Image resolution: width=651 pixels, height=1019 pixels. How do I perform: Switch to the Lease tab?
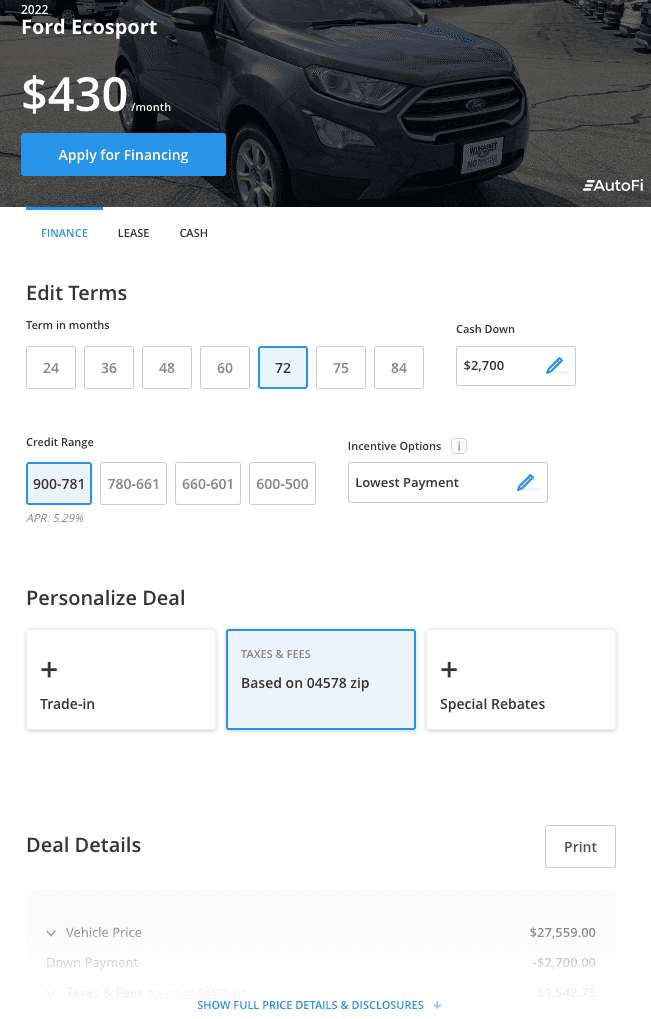(133, 233)
